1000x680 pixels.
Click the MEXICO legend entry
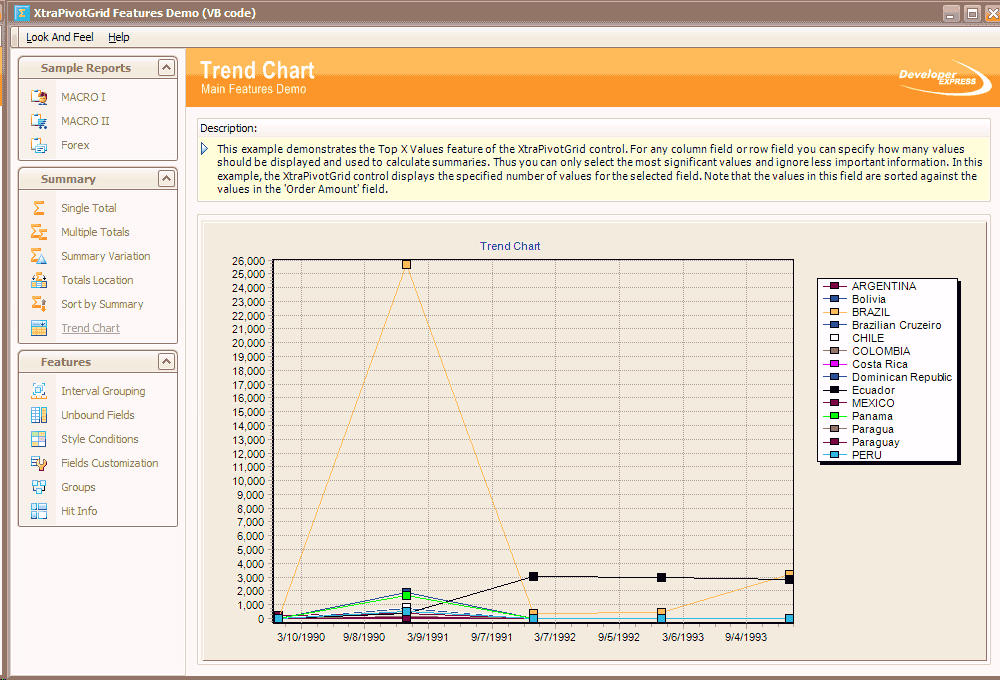tap(873, 403)
